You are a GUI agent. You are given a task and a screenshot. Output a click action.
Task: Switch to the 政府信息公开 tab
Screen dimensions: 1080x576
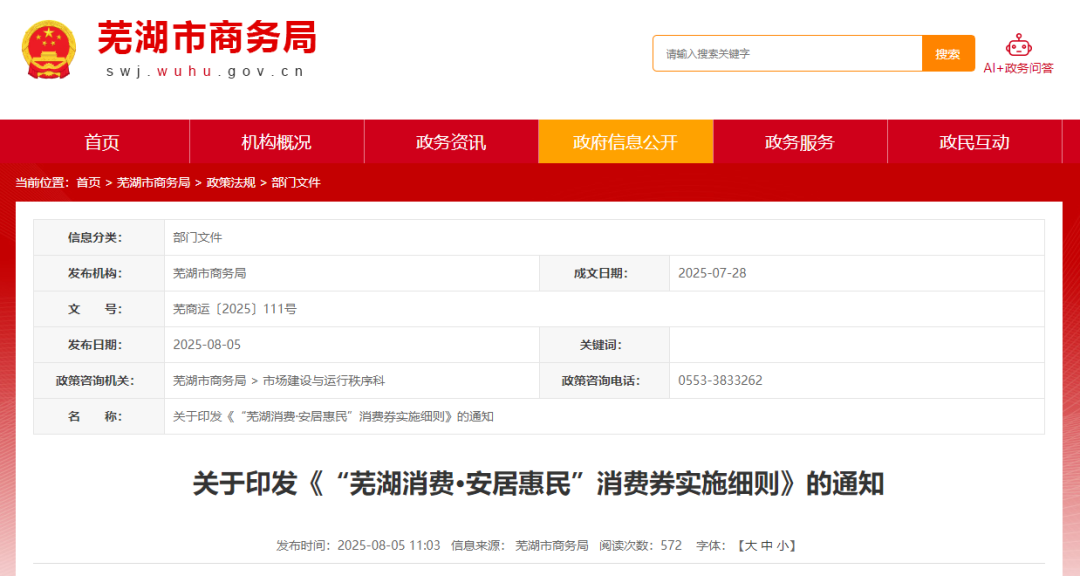626,142
